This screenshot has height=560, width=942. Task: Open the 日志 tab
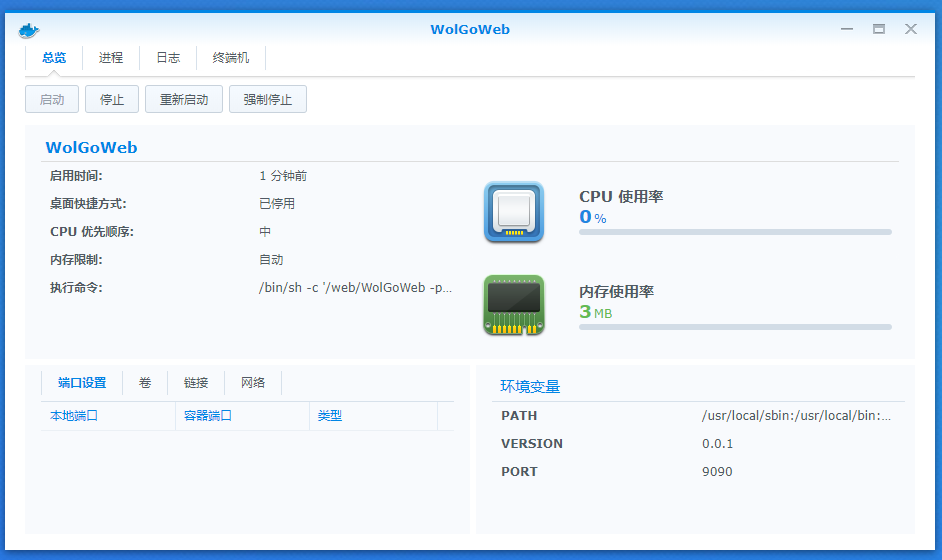168,58
